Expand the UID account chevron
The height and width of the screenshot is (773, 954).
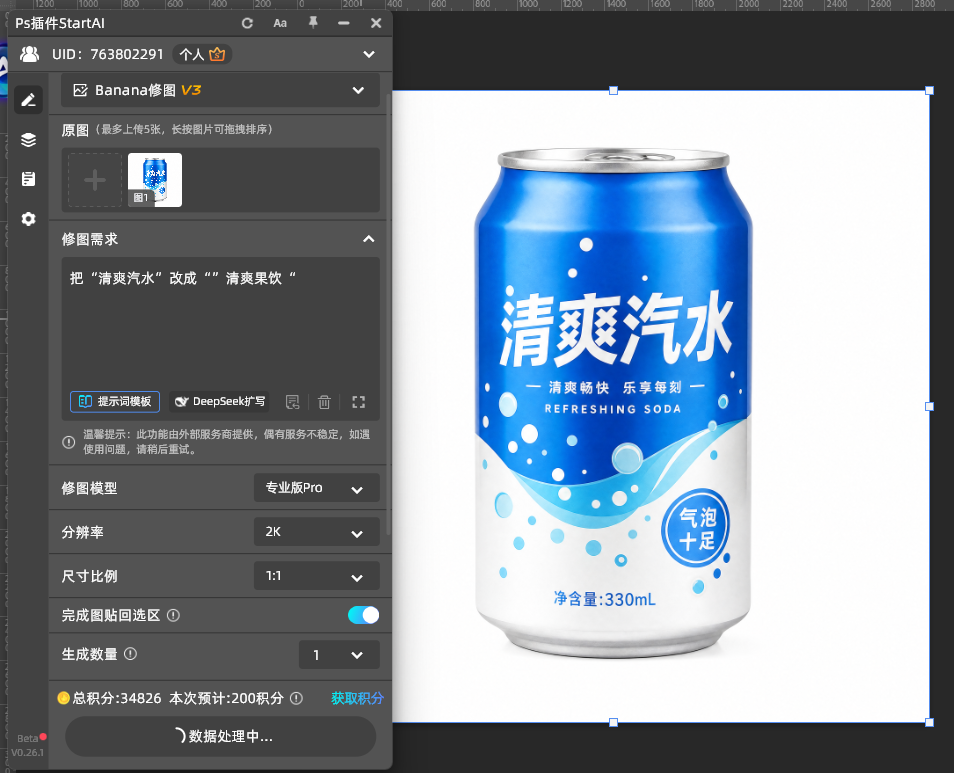click(x=369, y=54)
